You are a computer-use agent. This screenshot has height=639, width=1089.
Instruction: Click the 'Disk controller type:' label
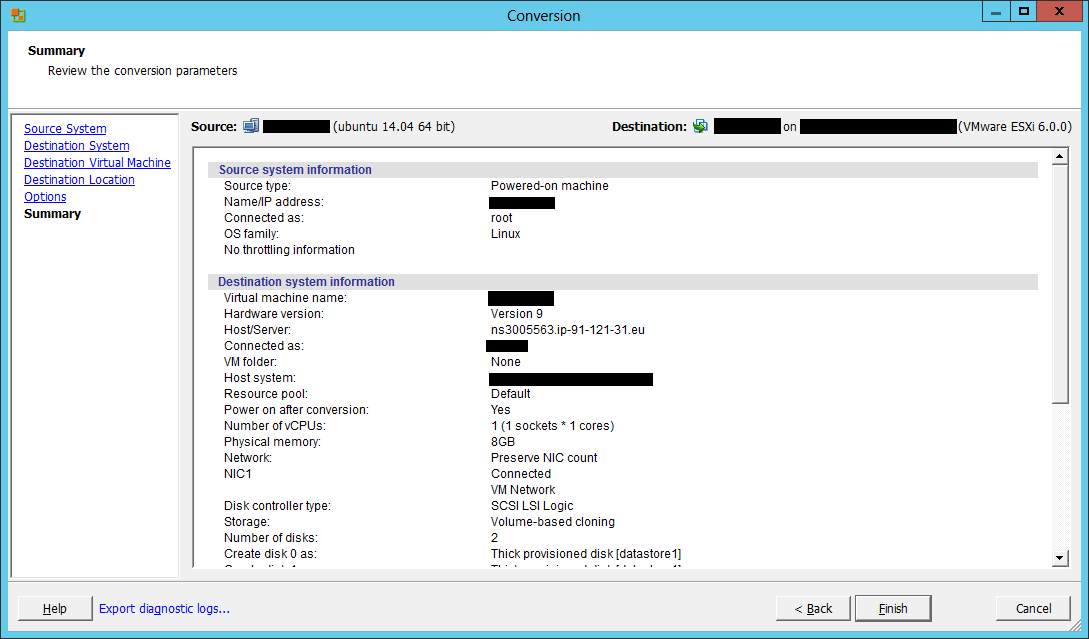click(277, 505)
